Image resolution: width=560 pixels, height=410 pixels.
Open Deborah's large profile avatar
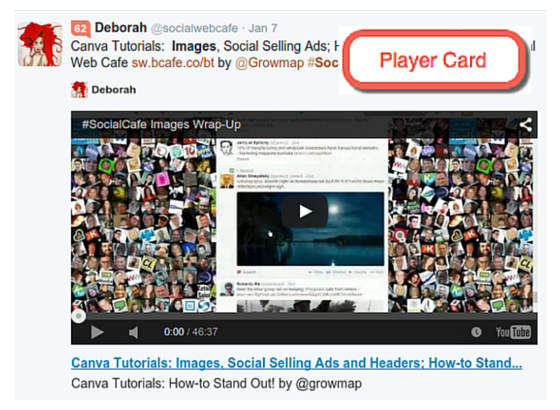click(40, 44)
